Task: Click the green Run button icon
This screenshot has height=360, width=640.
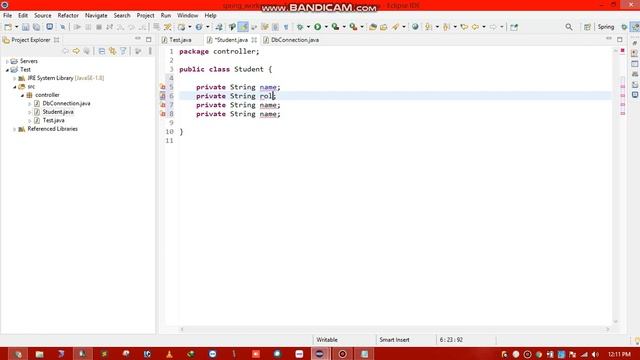Action: [318, 27]
